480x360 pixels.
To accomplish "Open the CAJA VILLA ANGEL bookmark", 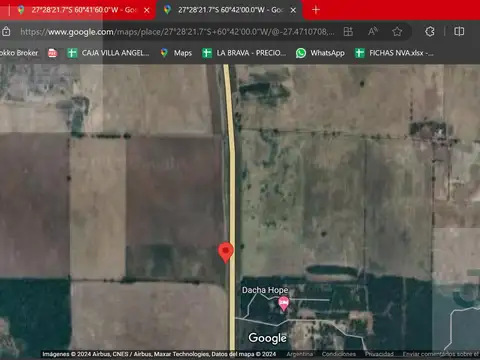I will tap(109, 53).
